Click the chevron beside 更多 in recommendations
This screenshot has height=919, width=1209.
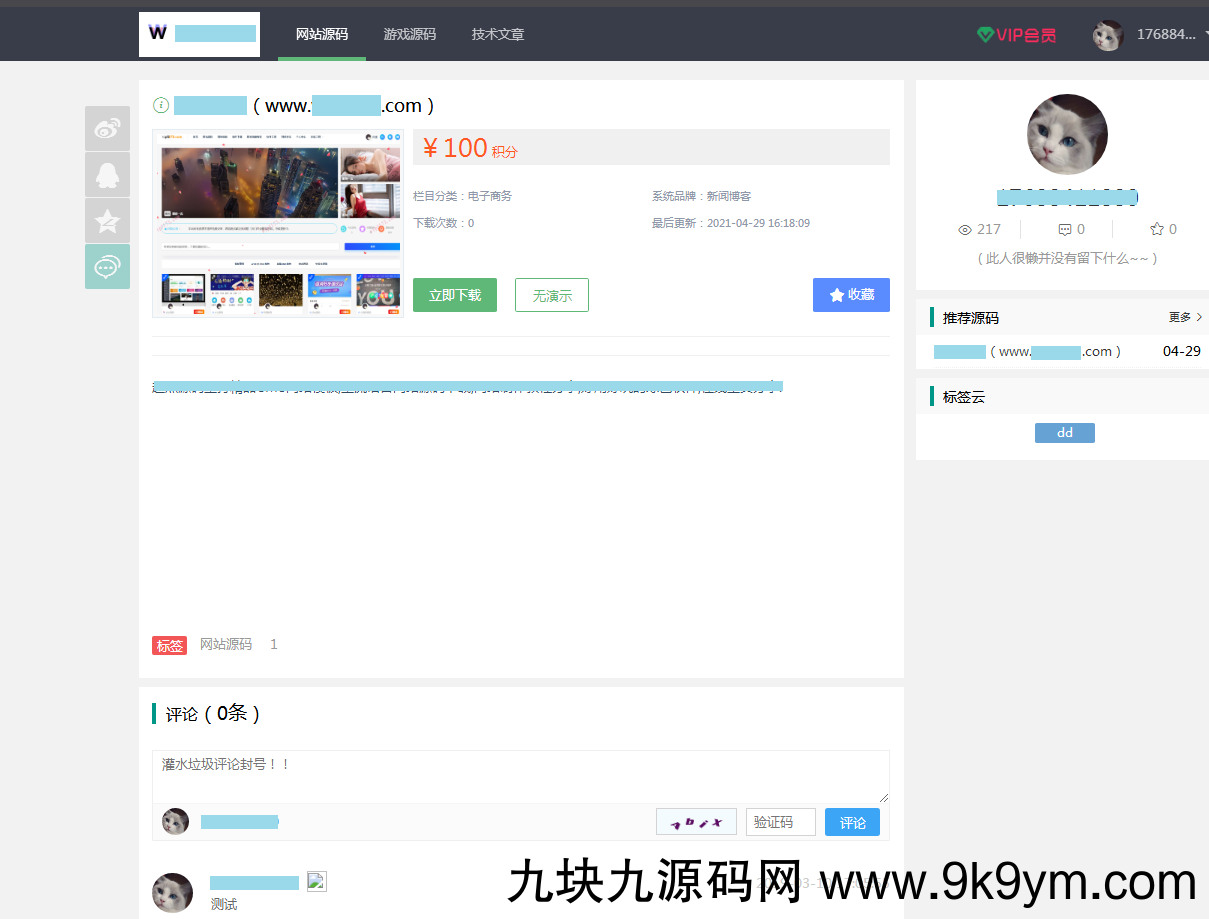point(1197,317)
